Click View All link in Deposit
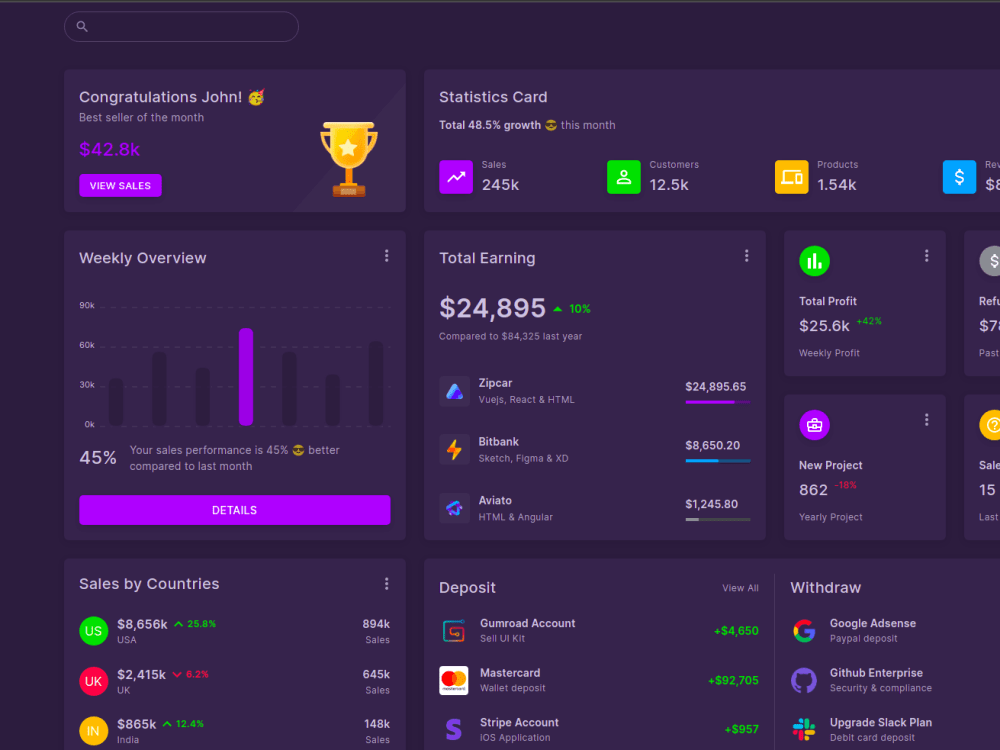The width and height of the screenshot is (1000, 750). [740, 588]
